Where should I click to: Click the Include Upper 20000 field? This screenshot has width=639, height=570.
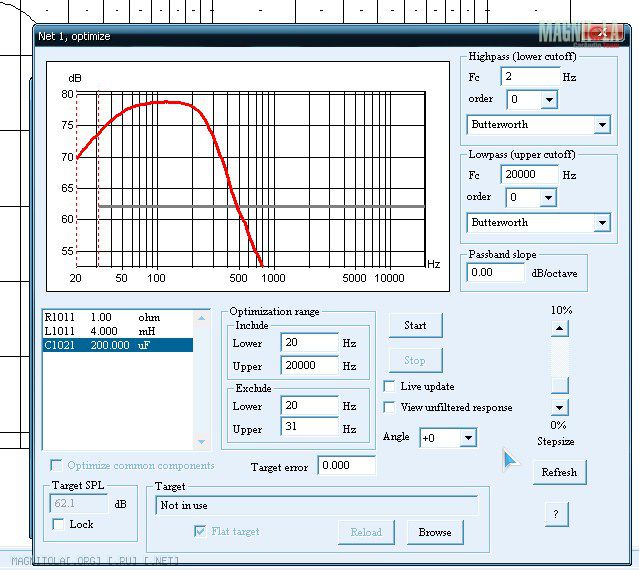[309, 365]
